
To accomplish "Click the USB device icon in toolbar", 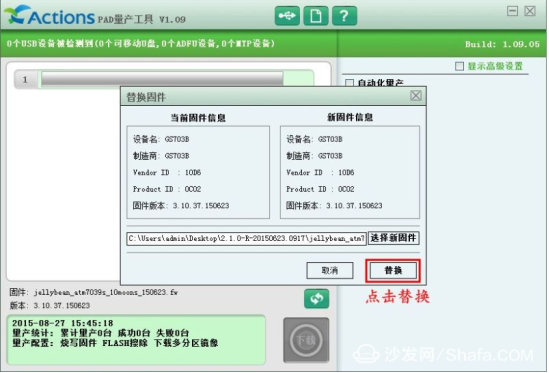I will 287,16.
